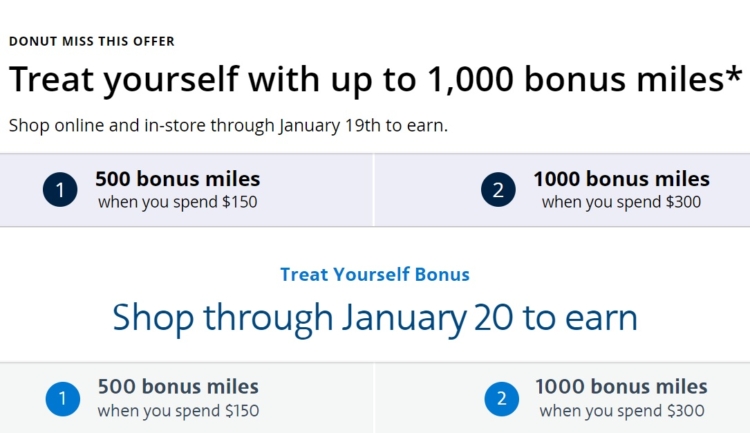Click 'Shop online and in-store through January 19th' text
The image size is (750, 433).
pyautogui.click(x=195, y=126)
